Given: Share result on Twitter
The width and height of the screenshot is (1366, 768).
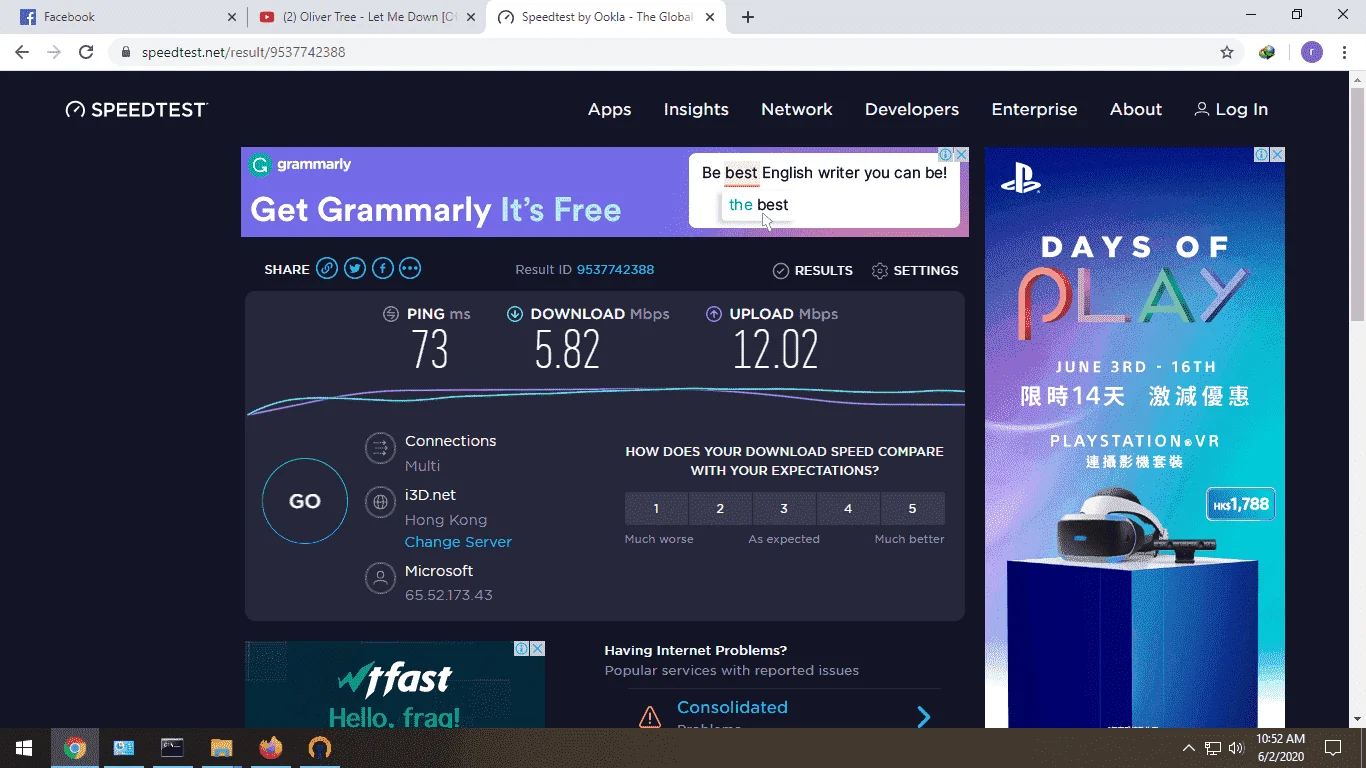Looking at the screenshot, I should pyautogui.click(x=355, y=268).
